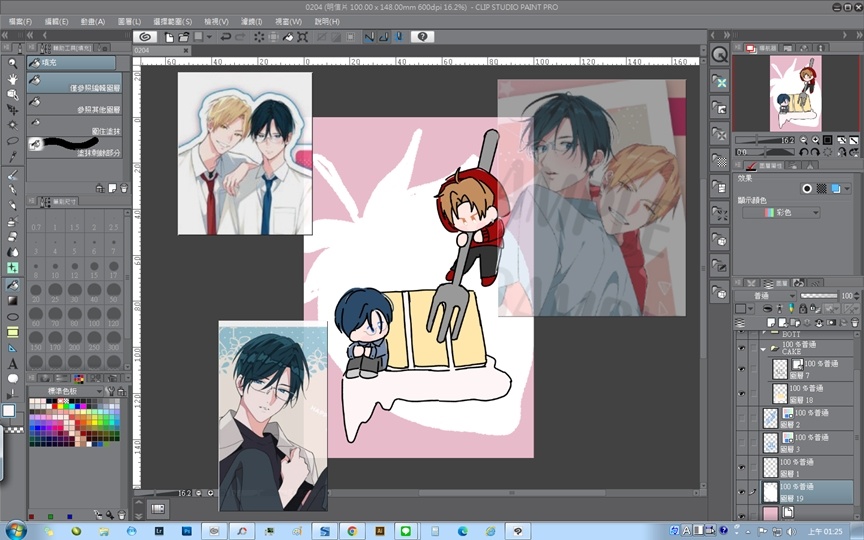This screenshot has width=864, height=540.
Task: Select the Gradient tool in the toolbox
Action: [x=12, y=301]
